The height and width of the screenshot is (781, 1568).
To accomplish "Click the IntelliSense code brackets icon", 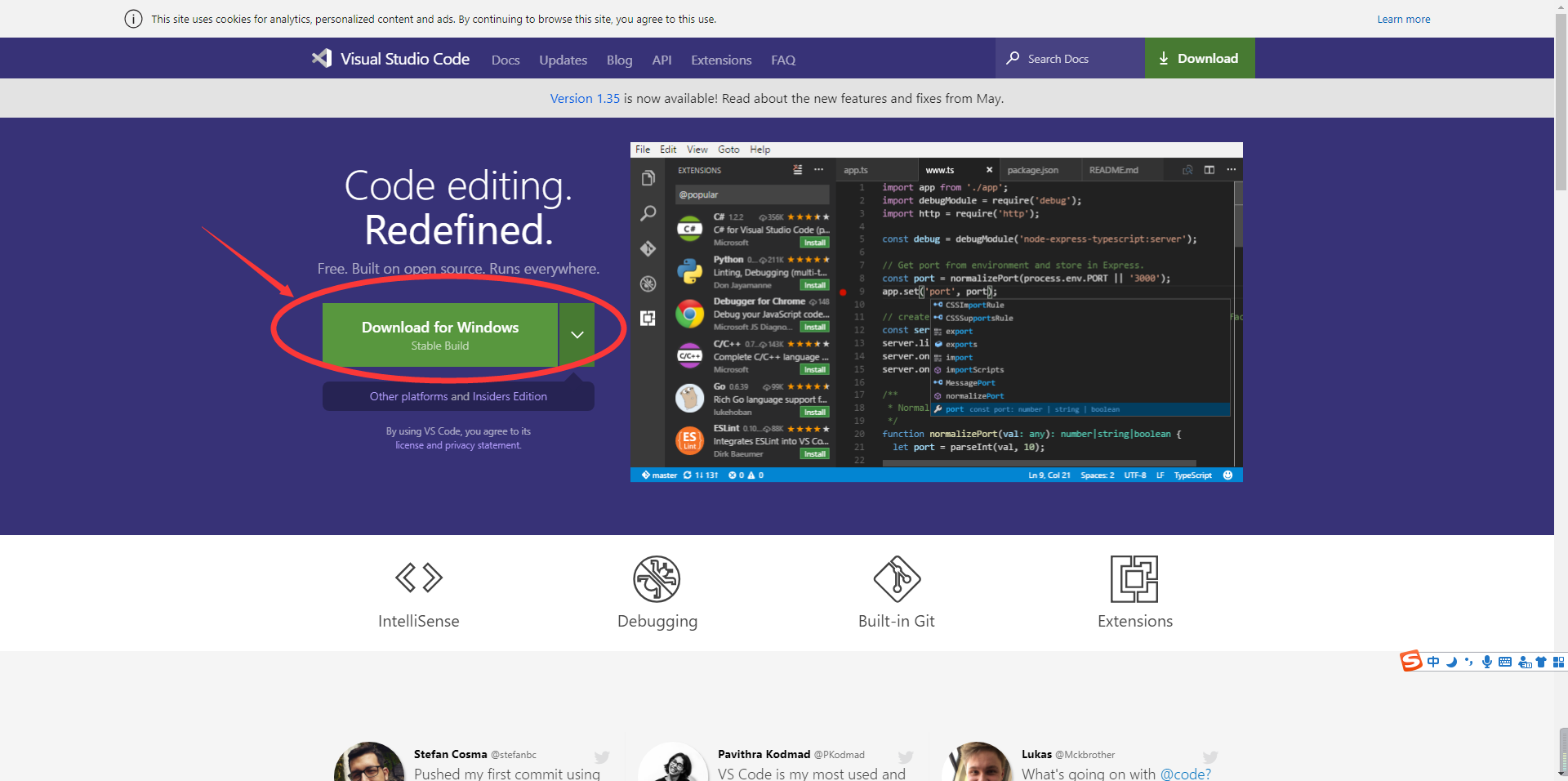I will [x=419, y=578].
